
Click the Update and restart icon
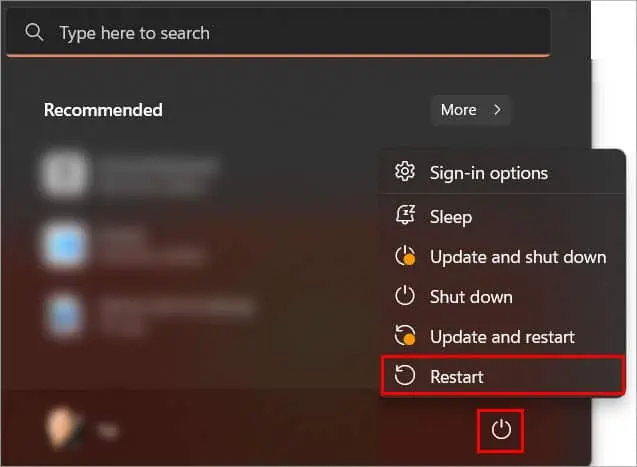(405, 337)
